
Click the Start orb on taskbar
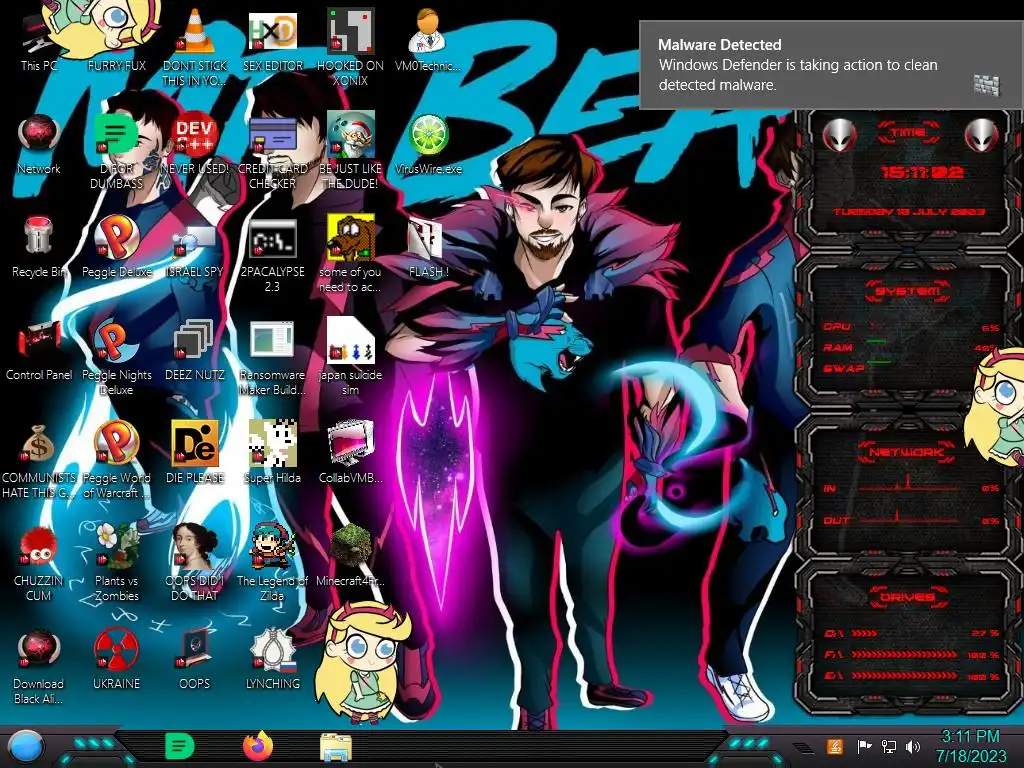[26, 747]
